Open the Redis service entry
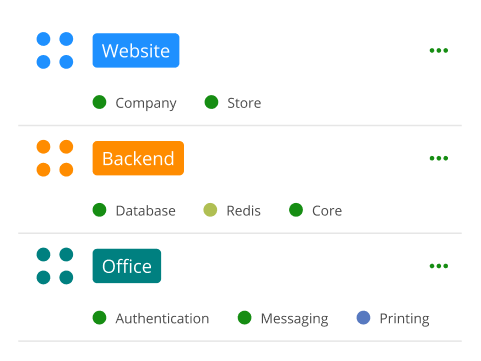 (232, 210)
